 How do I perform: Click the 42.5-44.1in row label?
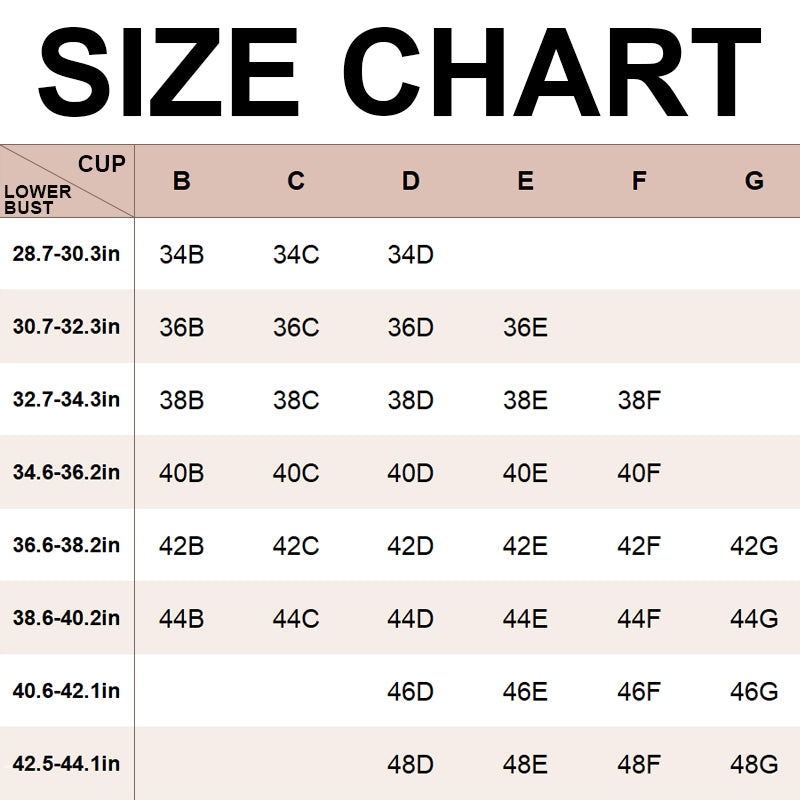66,764
